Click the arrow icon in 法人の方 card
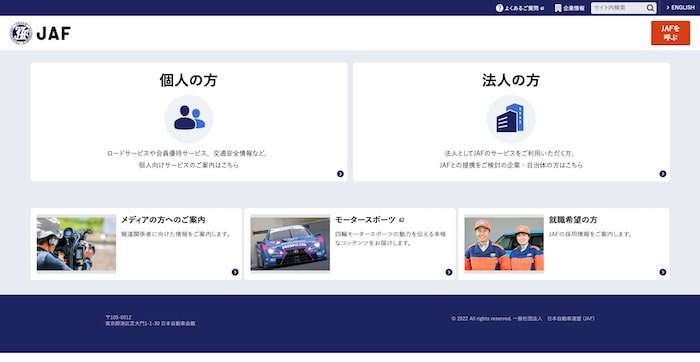This screenshot has height=362, width=700. click(662, 174)
